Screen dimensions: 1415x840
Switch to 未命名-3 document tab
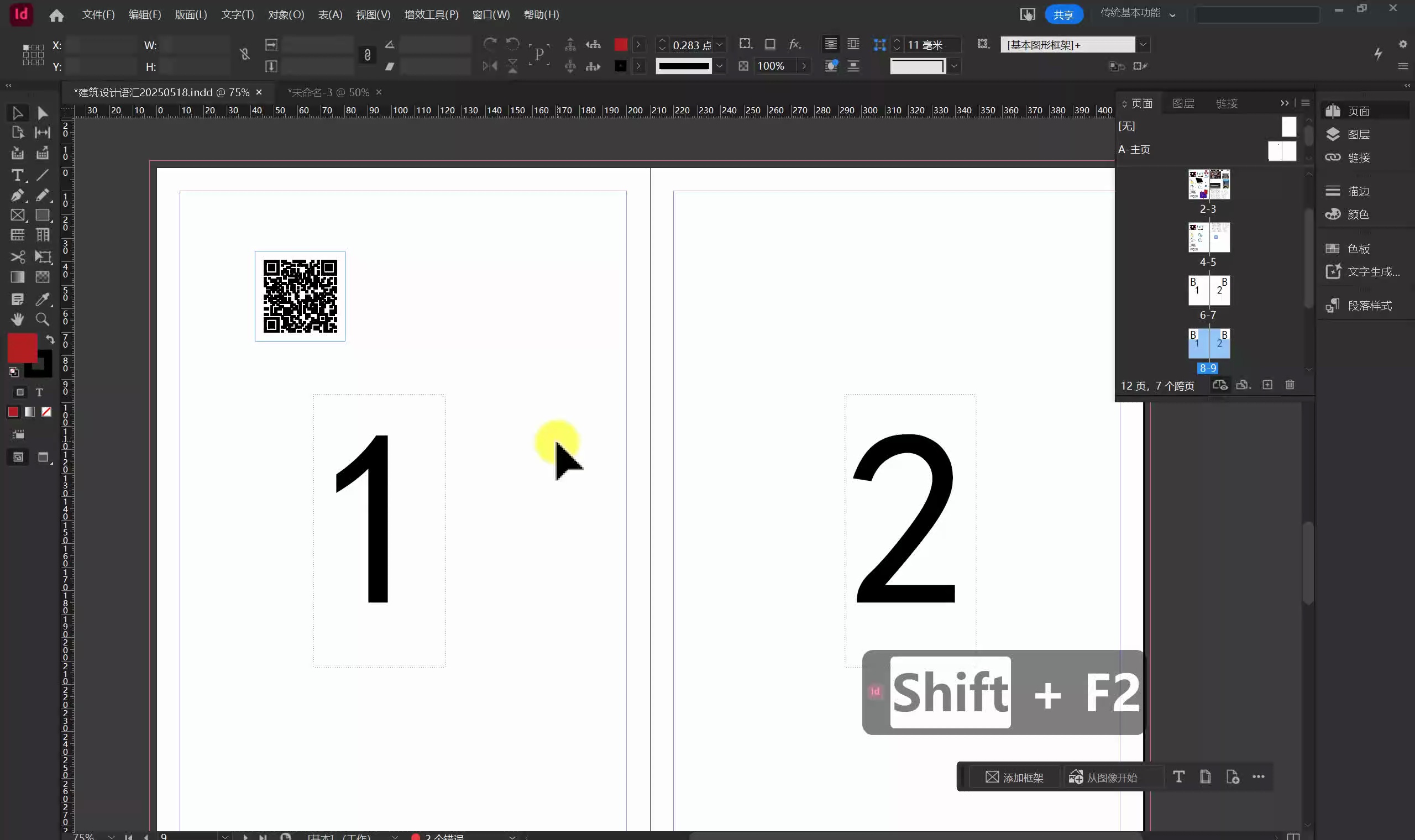tap(328, 92)
